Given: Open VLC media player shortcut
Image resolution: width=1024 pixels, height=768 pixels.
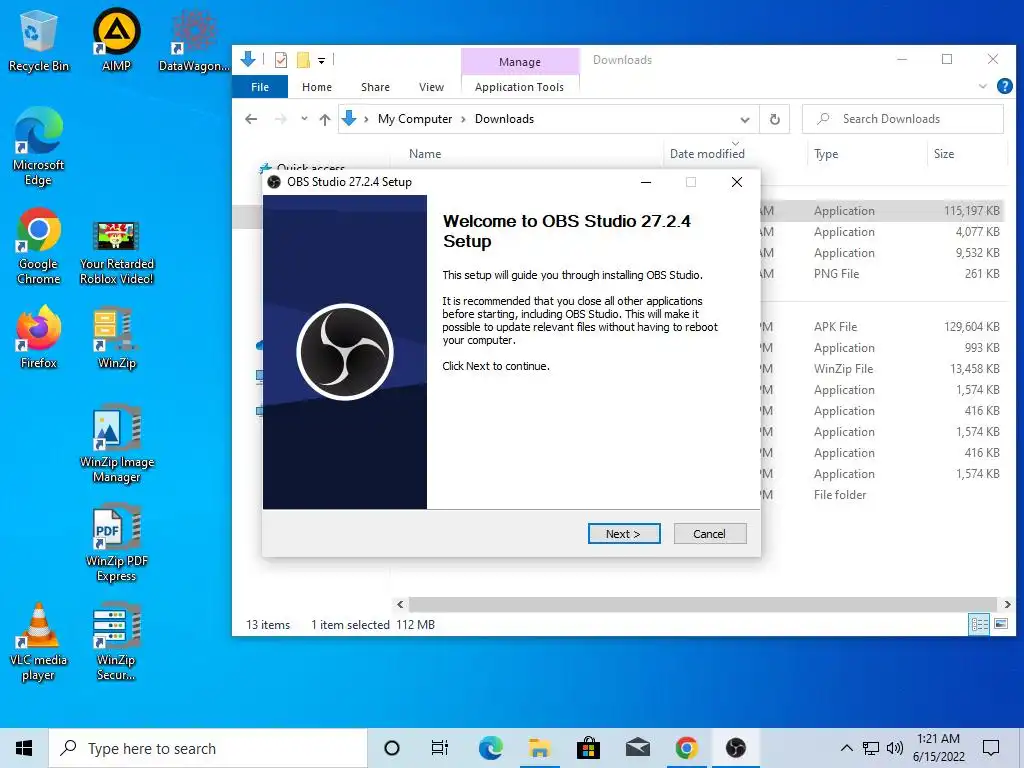Looking at the screenshot, I should [x=39, y=643].
